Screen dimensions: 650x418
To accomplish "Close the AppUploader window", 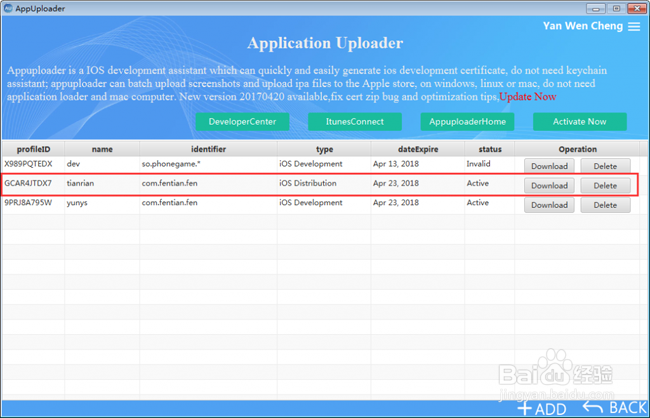I will (637, 8).
